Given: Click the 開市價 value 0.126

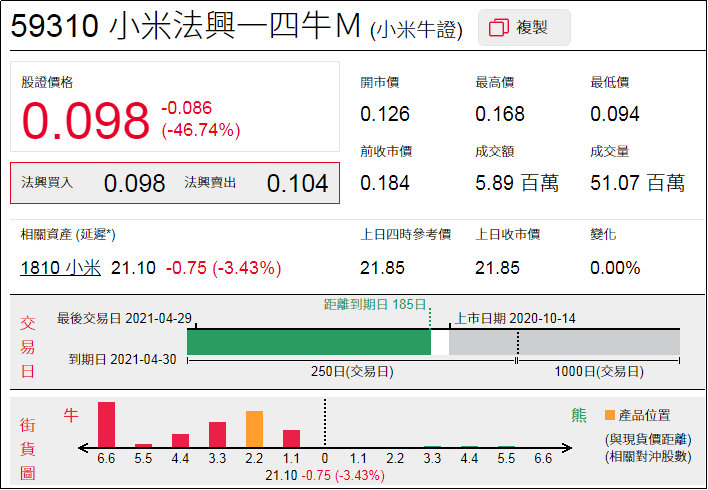Looking at the screenshot, I should (x=385, y=114).
